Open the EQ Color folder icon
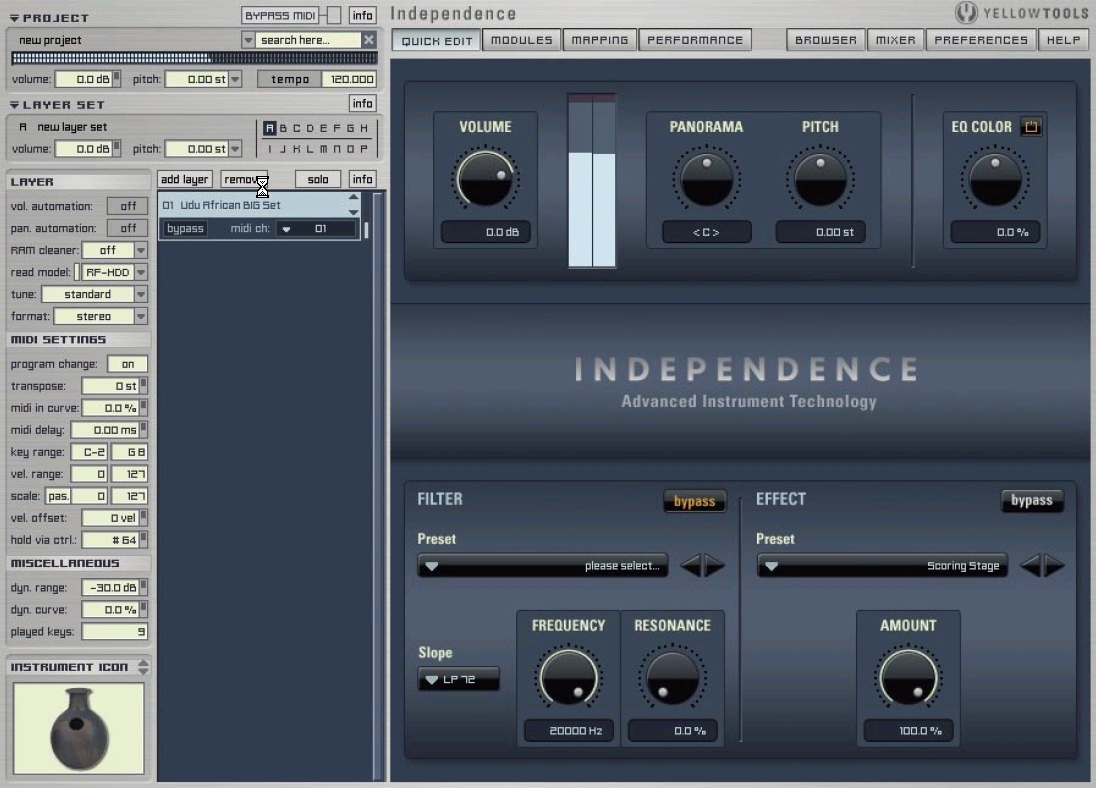 [x=1031, y=127]
